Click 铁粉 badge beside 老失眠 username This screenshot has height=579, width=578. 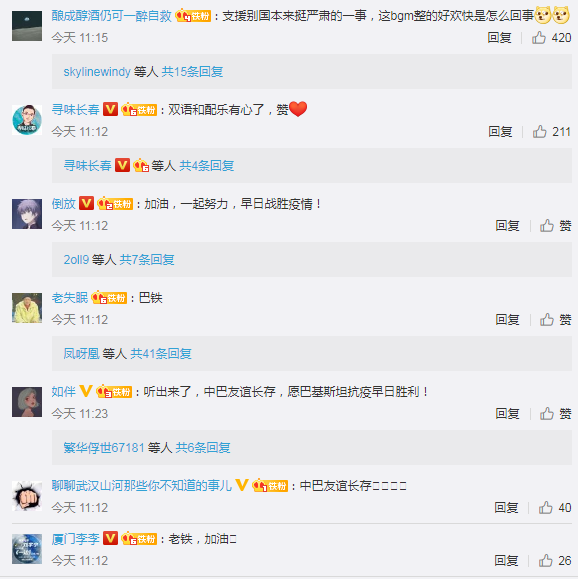tap(109, 298)
